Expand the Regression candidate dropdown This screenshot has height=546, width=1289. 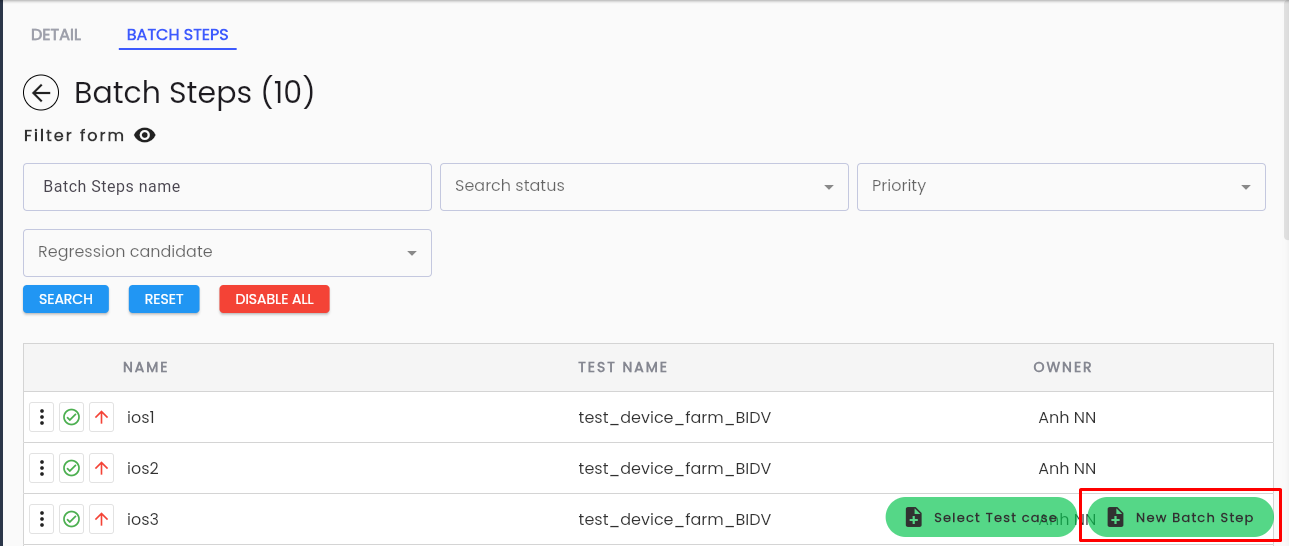pyautogui.click(x=227, y=253)
